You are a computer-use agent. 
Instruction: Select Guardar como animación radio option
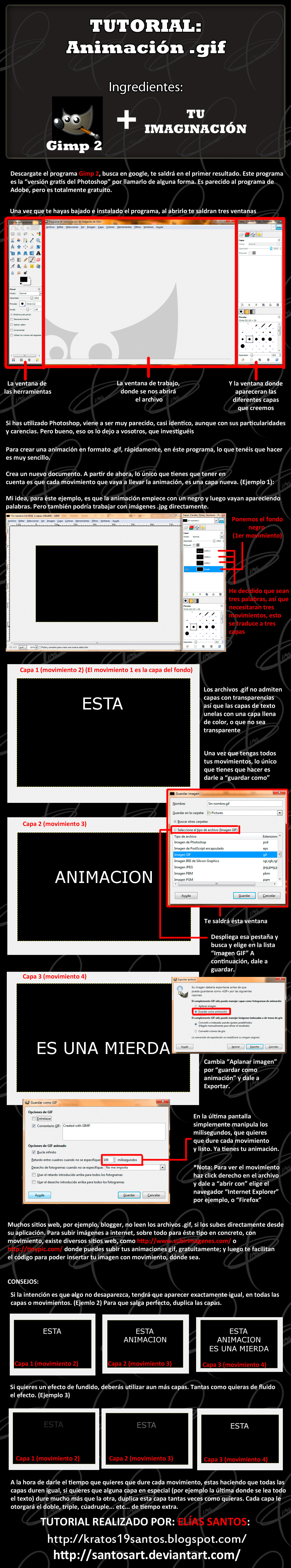211,1012
